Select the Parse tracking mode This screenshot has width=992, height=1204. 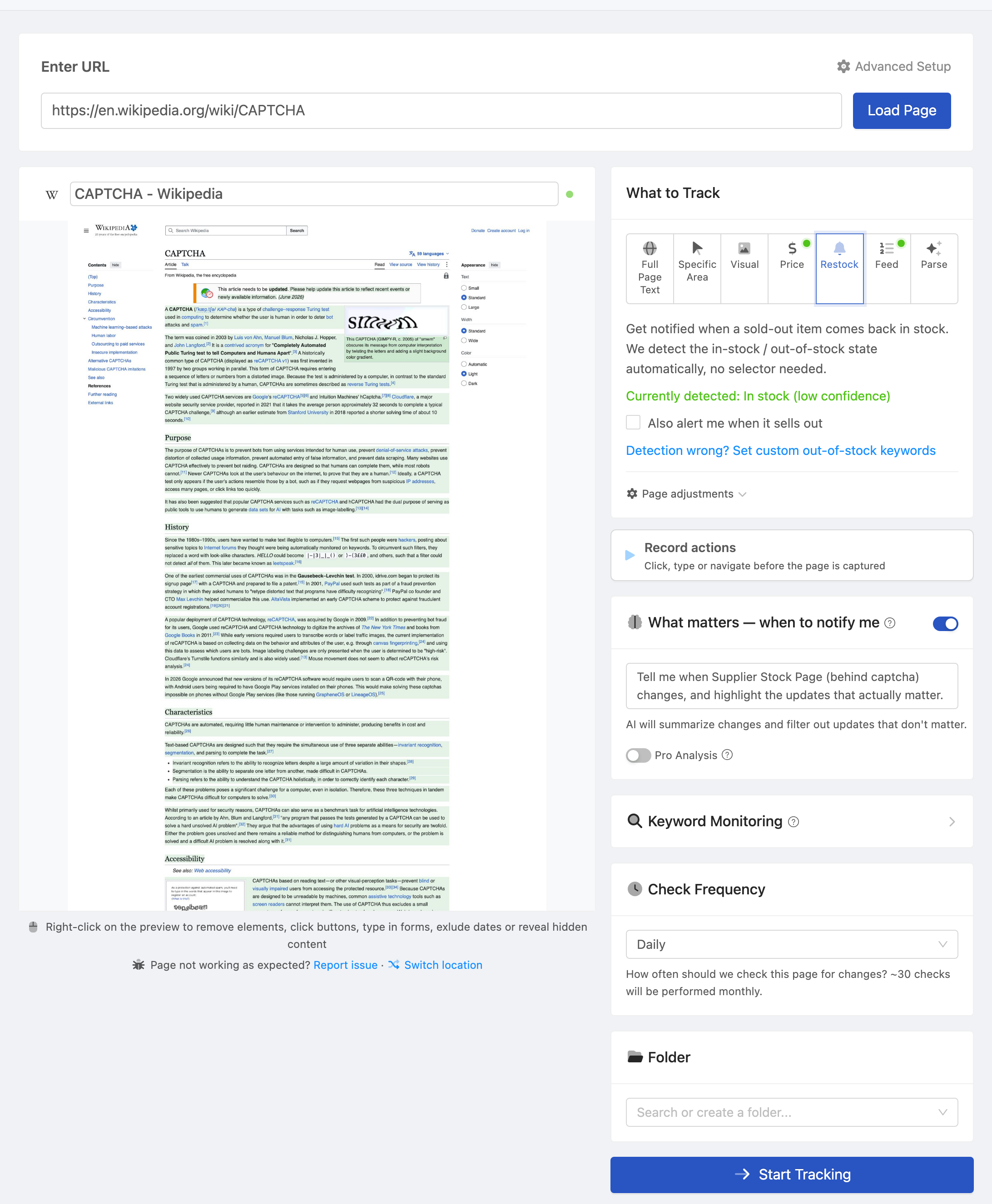934,268
